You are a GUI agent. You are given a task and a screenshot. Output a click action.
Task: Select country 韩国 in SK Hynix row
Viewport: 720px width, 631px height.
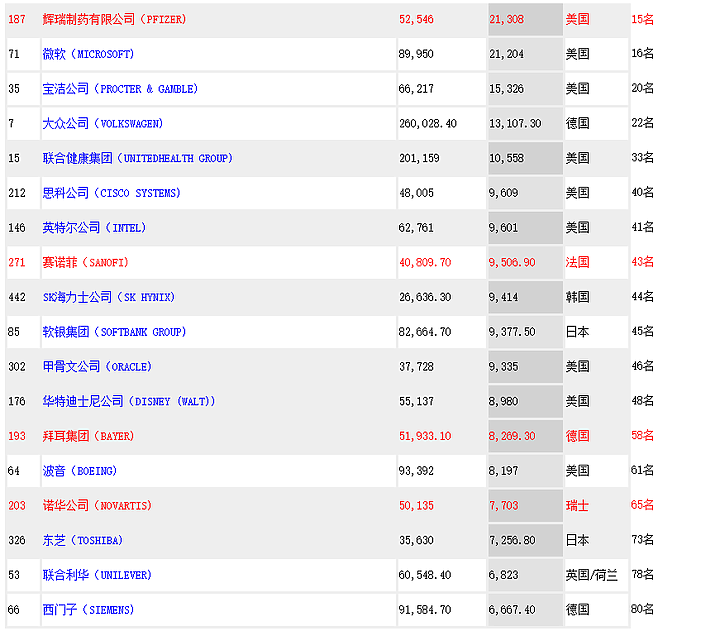point(577,297)
